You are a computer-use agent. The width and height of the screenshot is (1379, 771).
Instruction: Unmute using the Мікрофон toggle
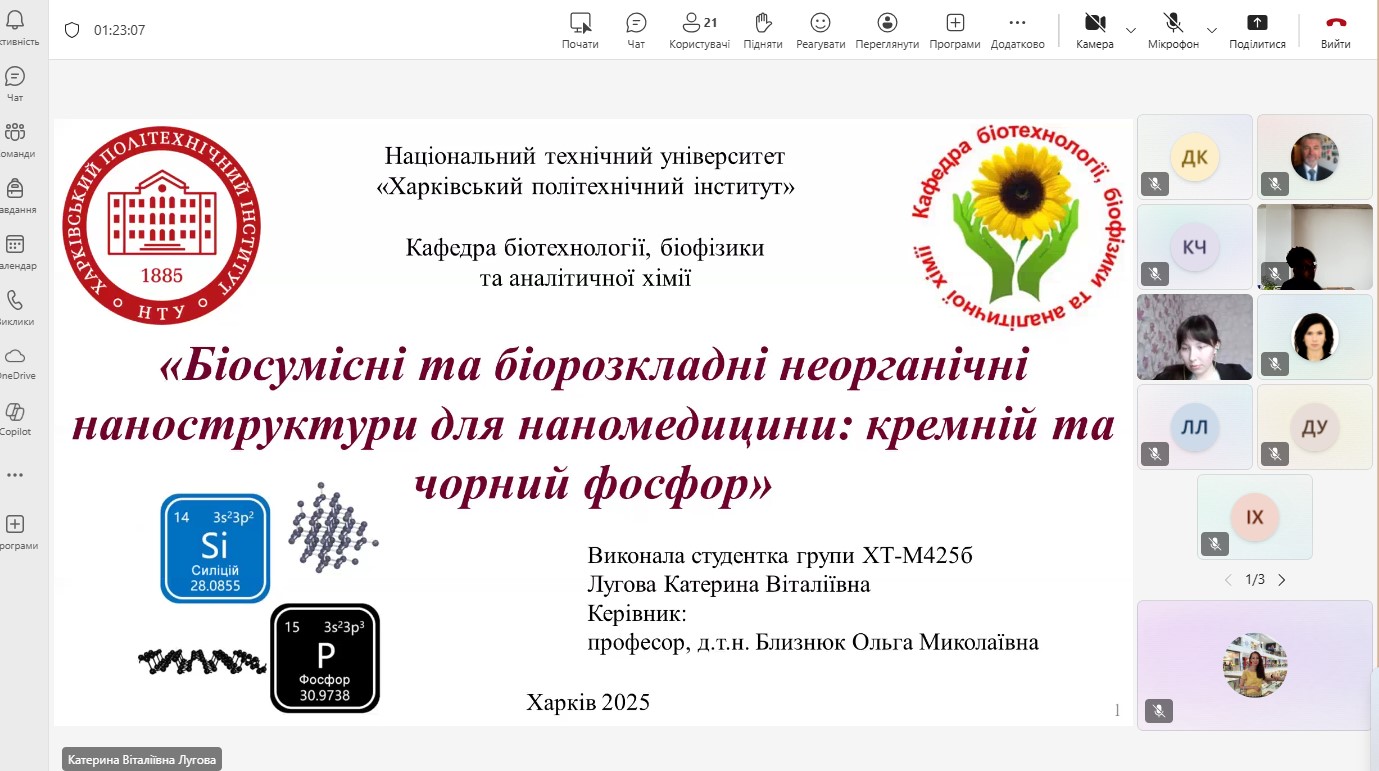click(1173, 29)
